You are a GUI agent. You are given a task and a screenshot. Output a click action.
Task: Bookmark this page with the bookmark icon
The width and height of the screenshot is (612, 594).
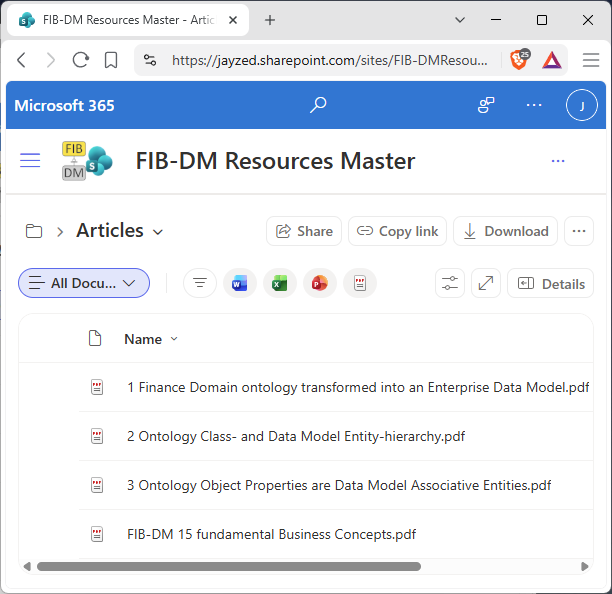pos(111,60)
